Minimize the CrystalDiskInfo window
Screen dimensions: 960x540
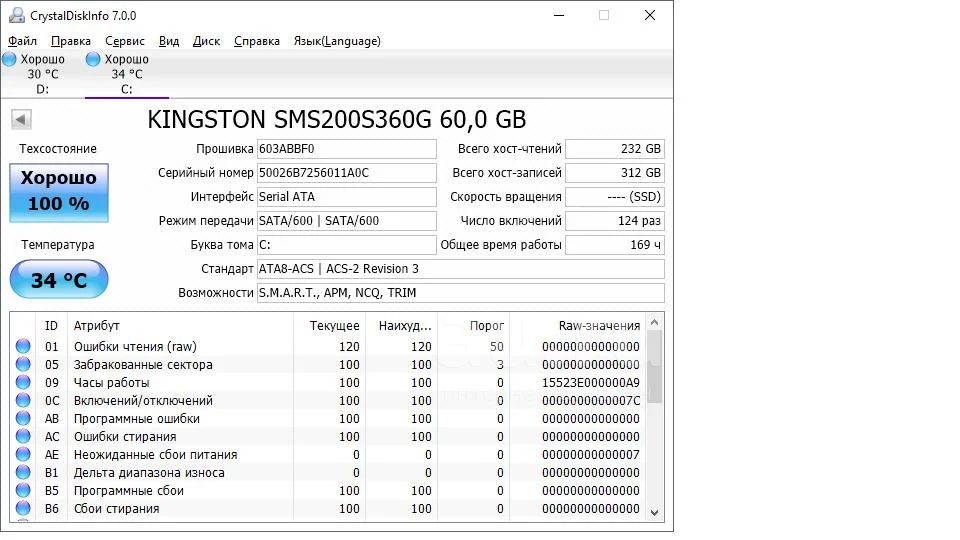559,15
